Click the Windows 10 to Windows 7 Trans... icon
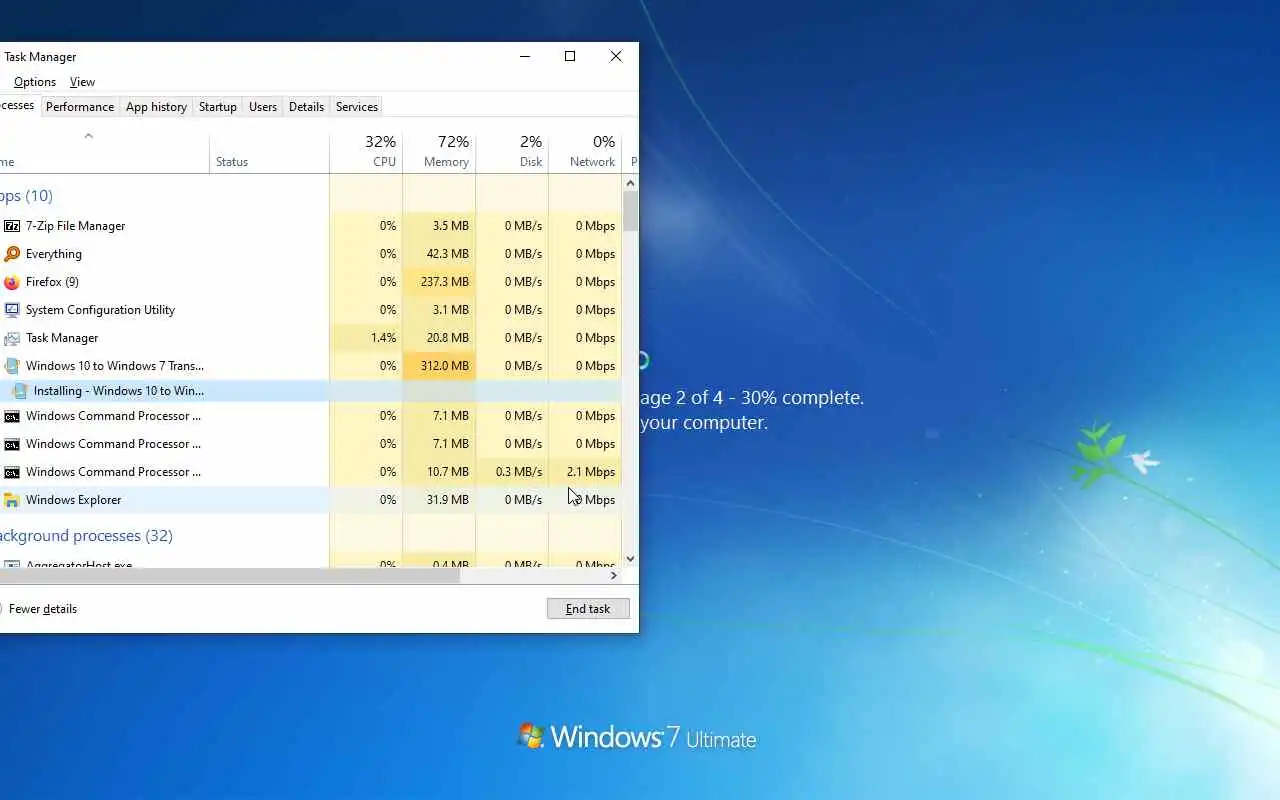The width and height of the screenshot is (1280, 800). 12,366
